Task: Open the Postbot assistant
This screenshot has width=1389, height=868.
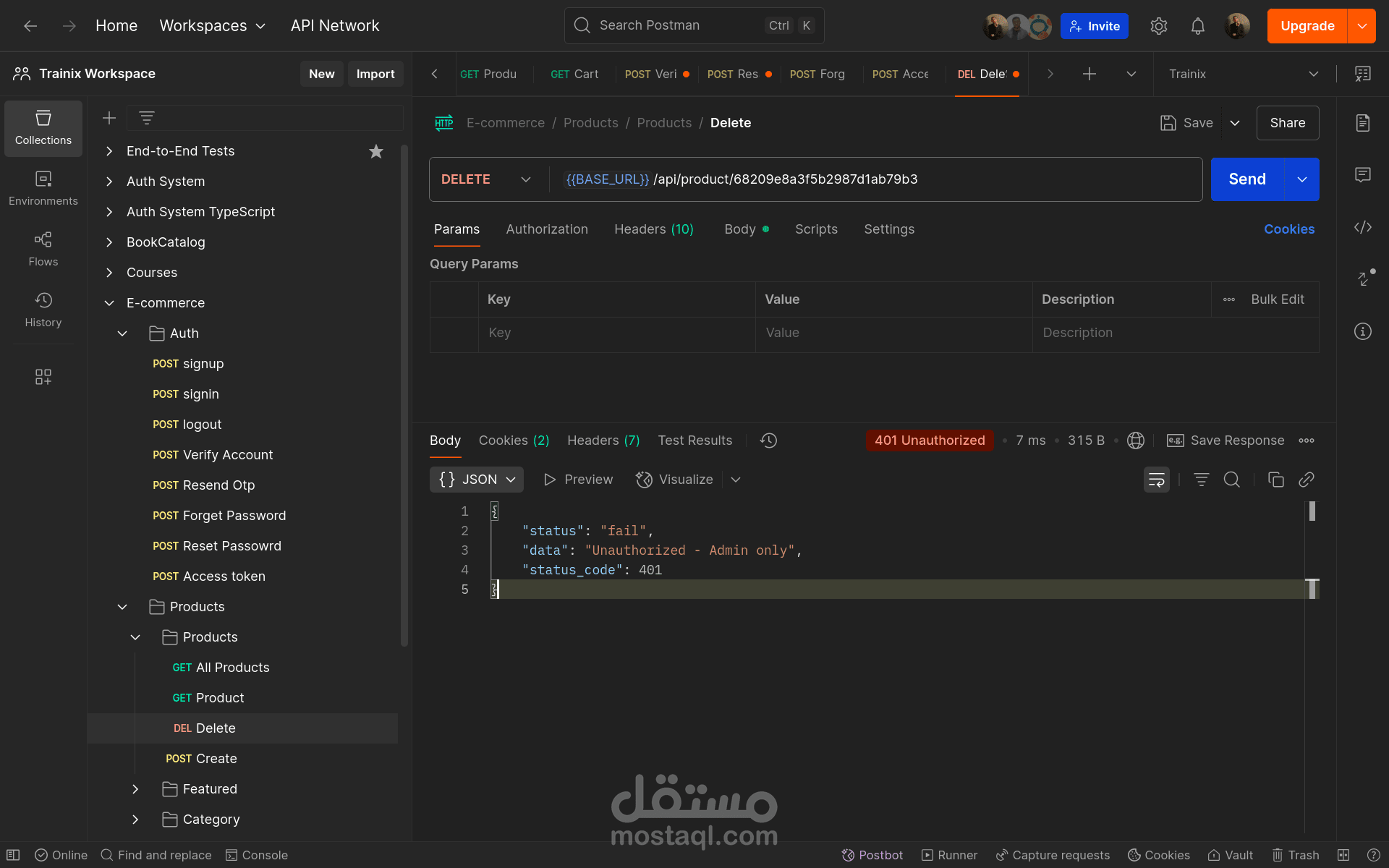Action: point(872,855)
